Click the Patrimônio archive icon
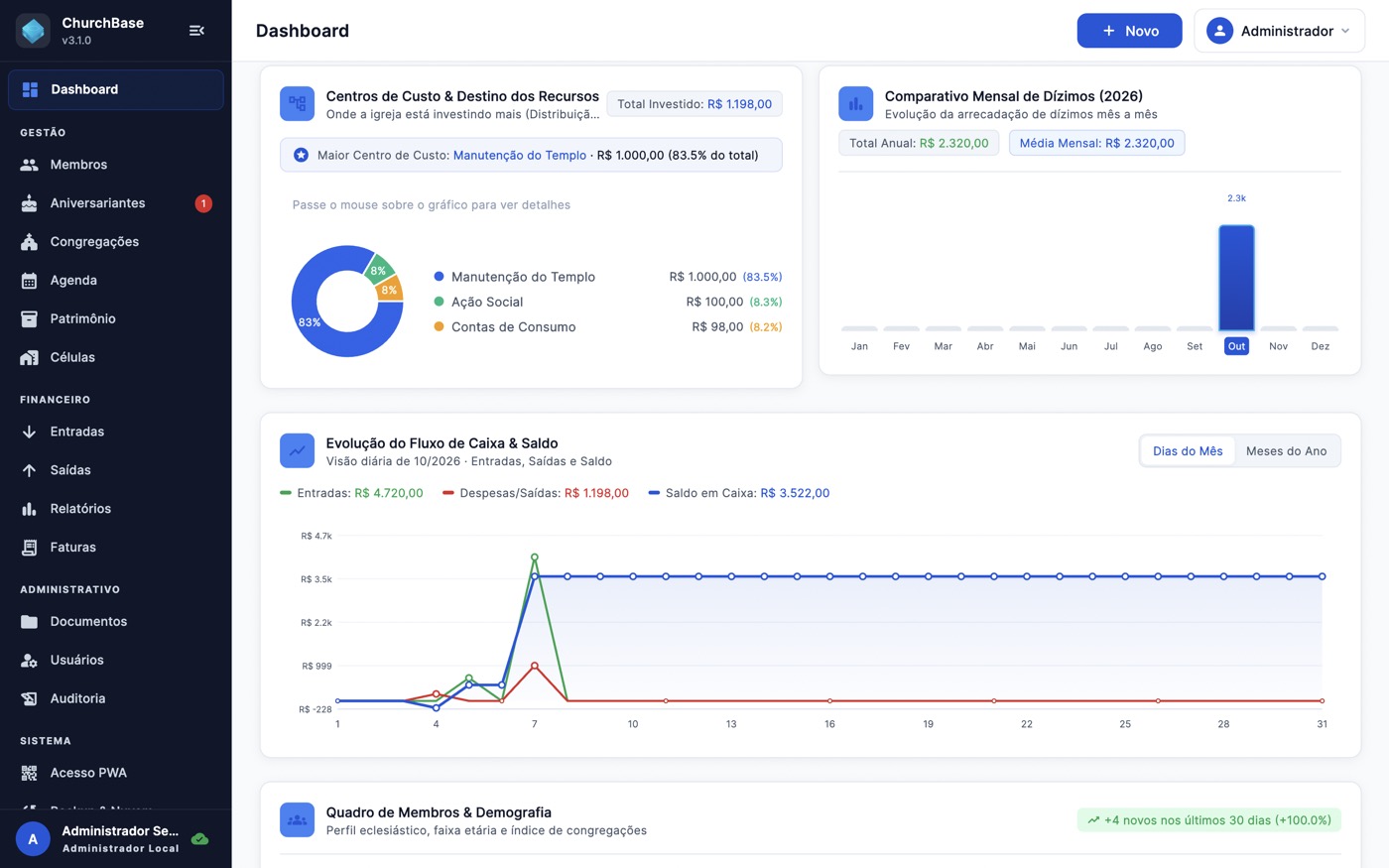 point(30,318)
